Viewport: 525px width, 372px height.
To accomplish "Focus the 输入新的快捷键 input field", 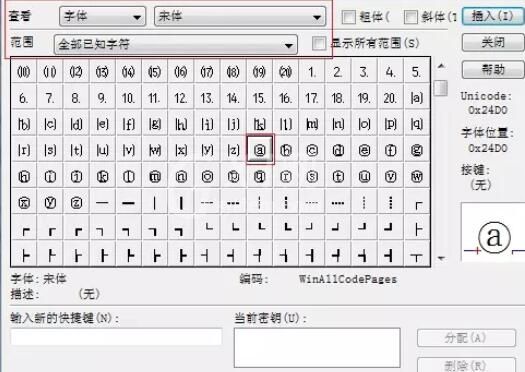I will [116, 337].
